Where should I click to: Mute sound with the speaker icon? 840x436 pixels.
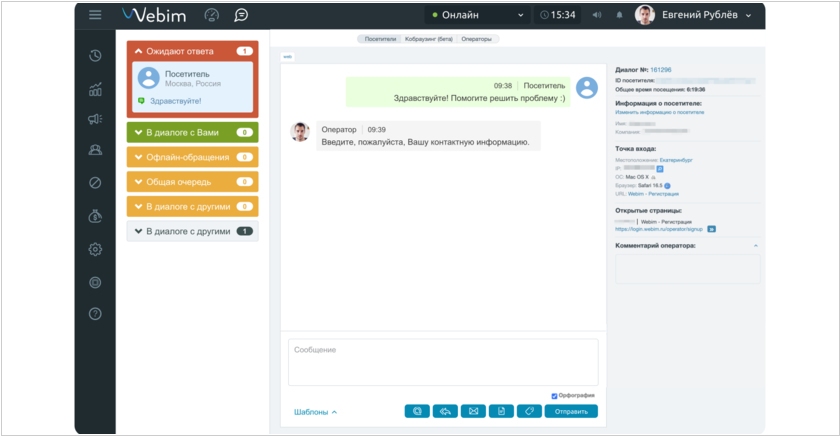pos(597,15)
